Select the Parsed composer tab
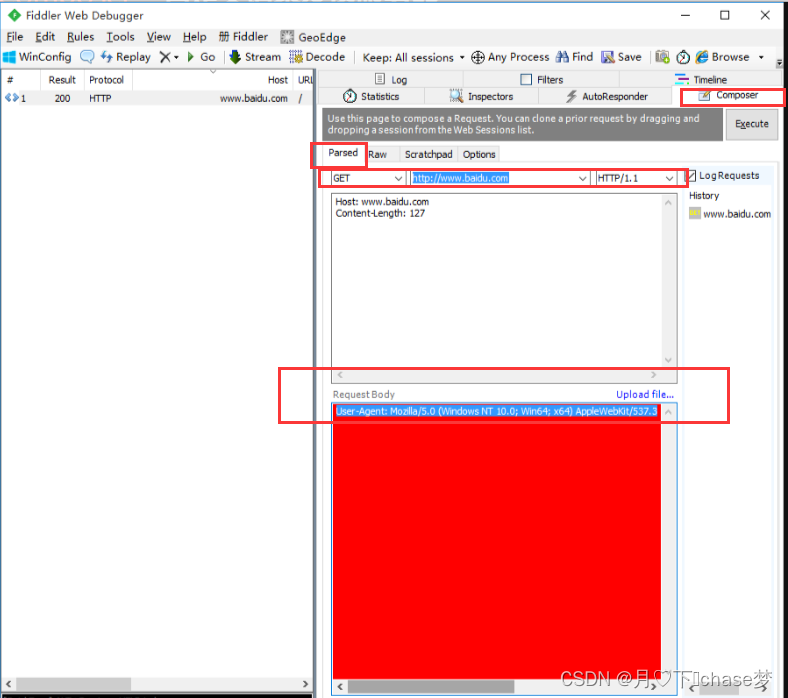Image resolution: width=788 pixels, height=698 pixels. pos(343,153)
